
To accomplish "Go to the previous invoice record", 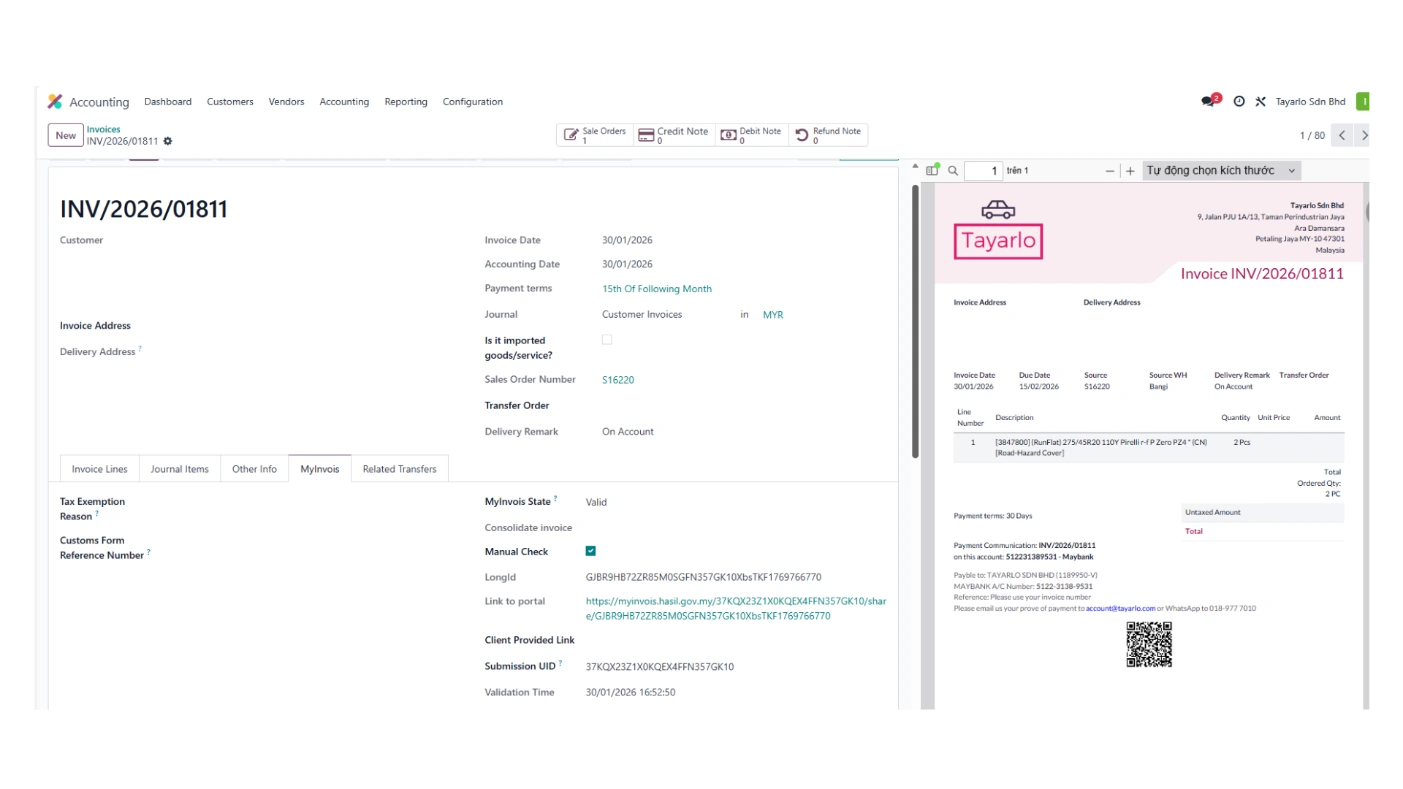I will pos(1342,135).
